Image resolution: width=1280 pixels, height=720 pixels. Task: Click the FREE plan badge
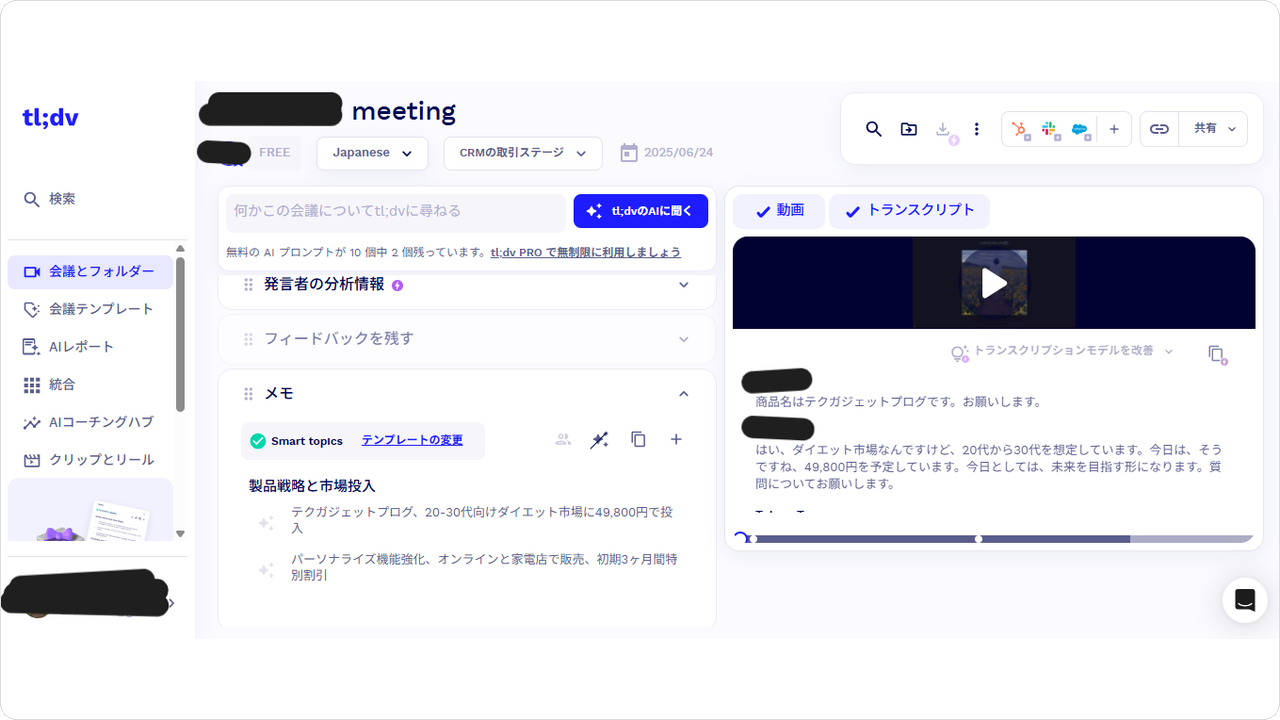(274, 153)
